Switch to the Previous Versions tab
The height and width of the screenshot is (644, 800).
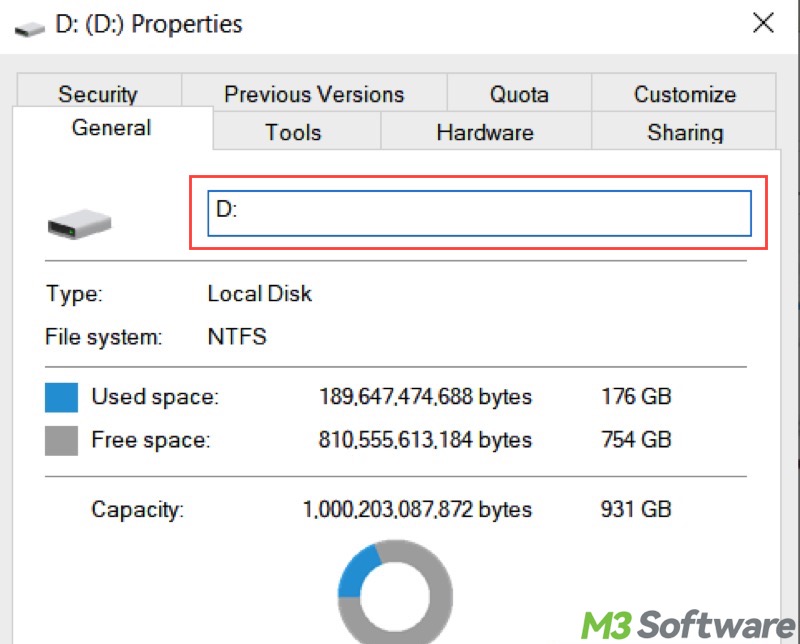click(314, 95)
